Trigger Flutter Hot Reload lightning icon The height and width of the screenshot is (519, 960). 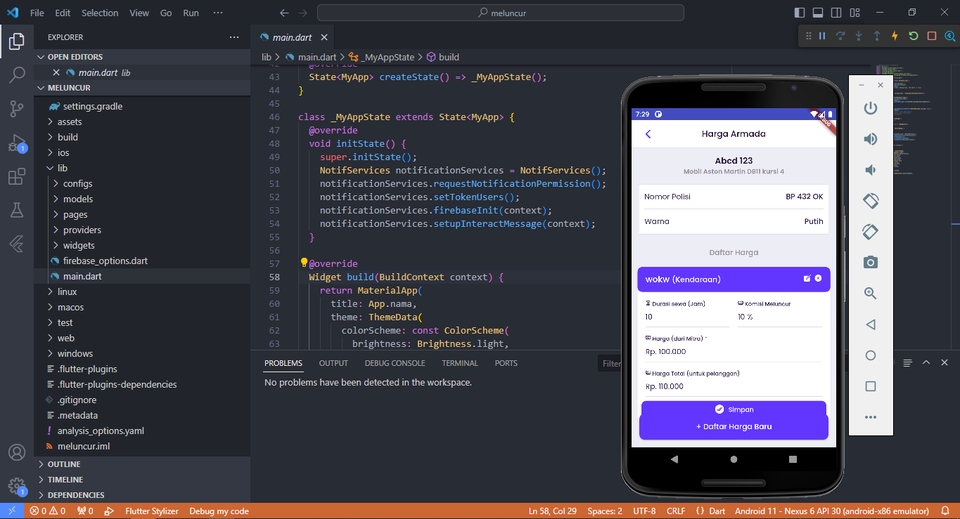coord(895,36)
